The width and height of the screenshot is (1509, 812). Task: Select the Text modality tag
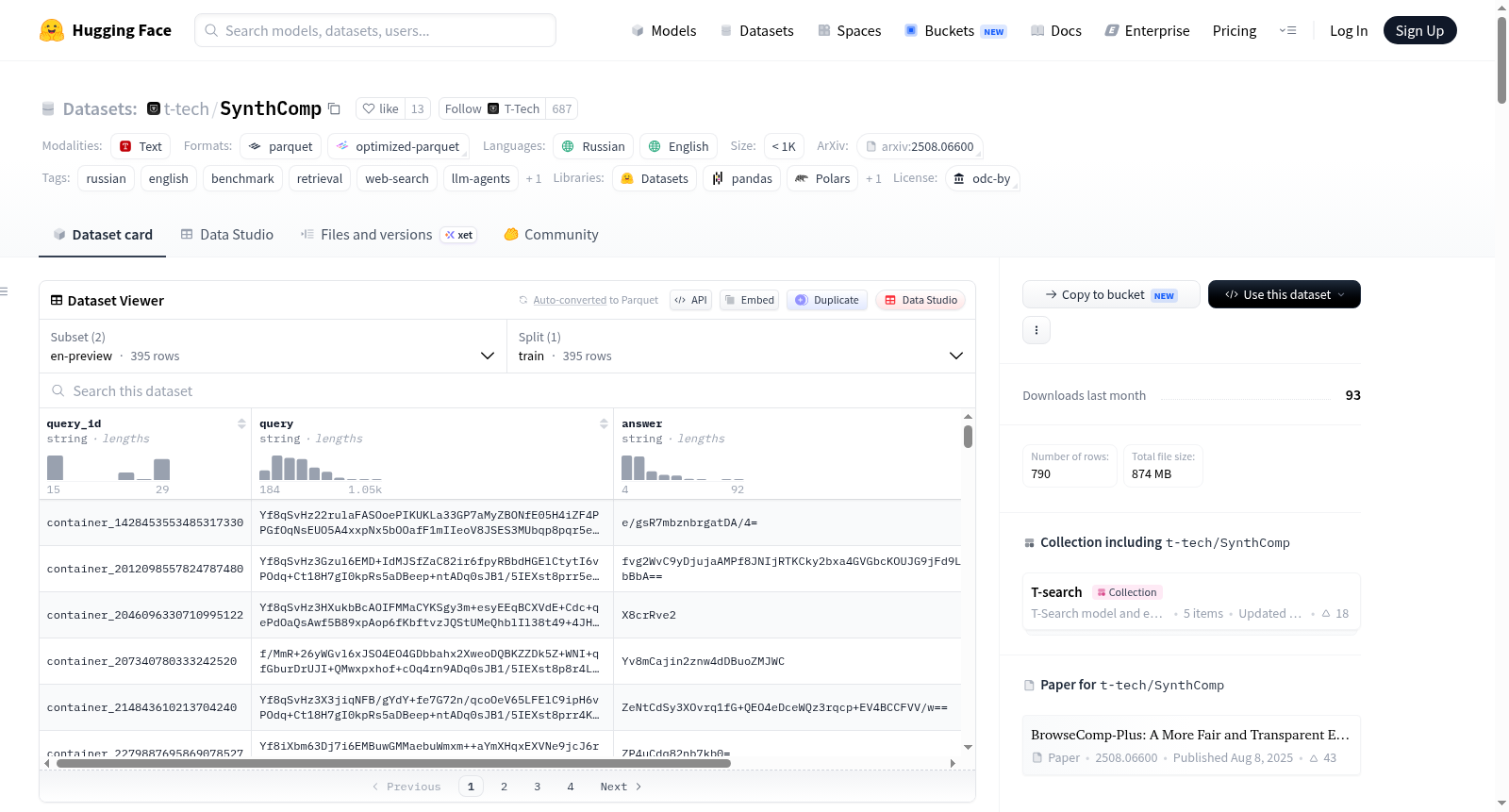[141, 146]
